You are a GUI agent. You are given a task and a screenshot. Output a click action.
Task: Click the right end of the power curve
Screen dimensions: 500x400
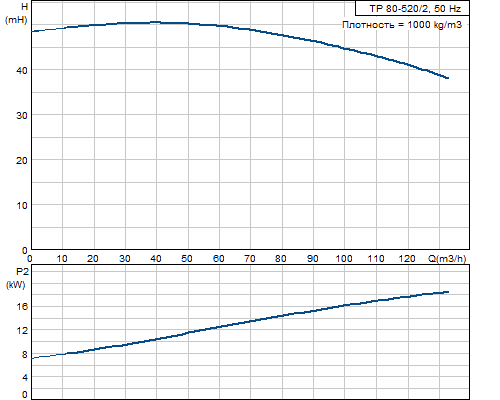(x=447, y=292)
